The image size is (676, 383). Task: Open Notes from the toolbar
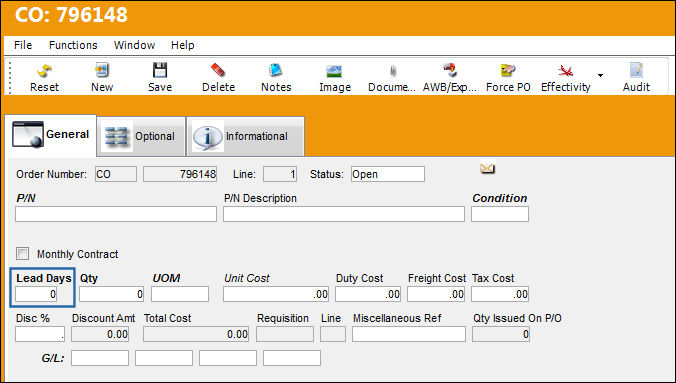click(276, 70)
